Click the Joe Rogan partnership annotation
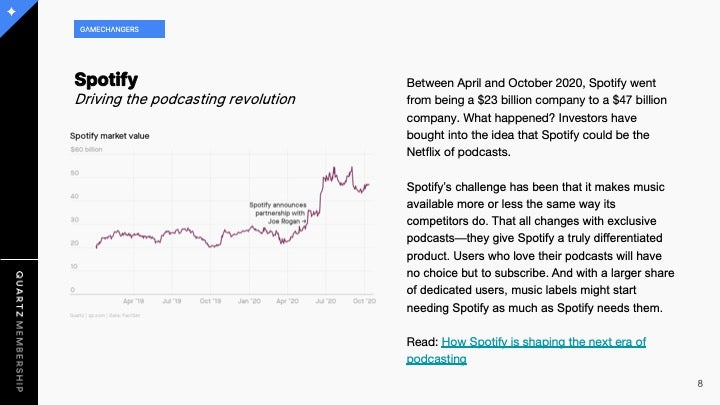 278,213
